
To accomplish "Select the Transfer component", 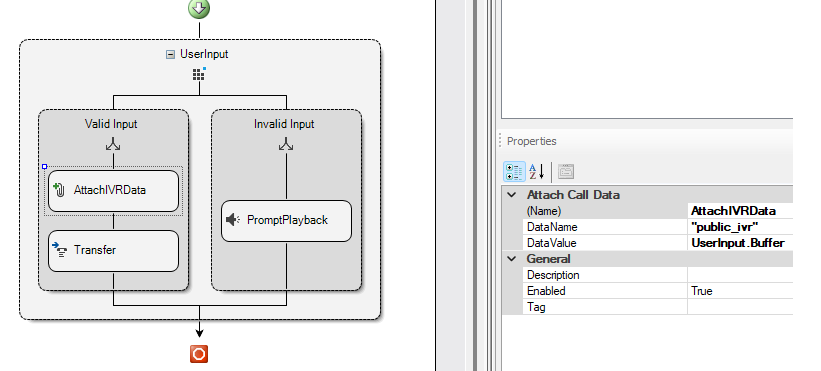I will tap(113, 251).
